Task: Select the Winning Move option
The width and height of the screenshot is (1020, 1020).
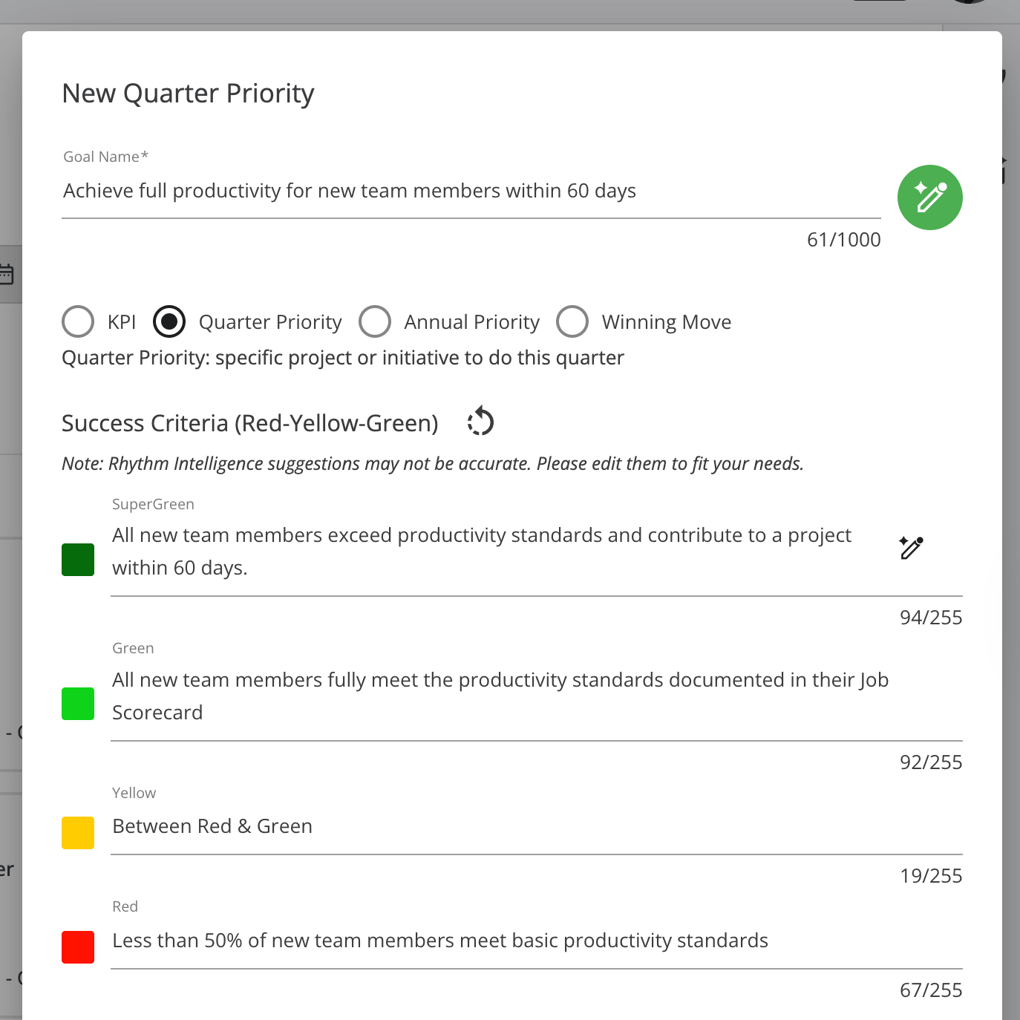Action: [572, 321]
